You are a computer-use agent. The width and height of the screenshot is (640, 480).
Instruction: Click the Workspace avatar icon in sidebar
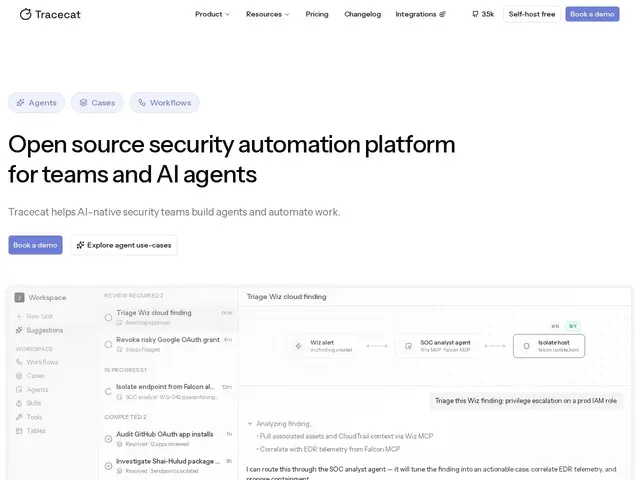19,298
